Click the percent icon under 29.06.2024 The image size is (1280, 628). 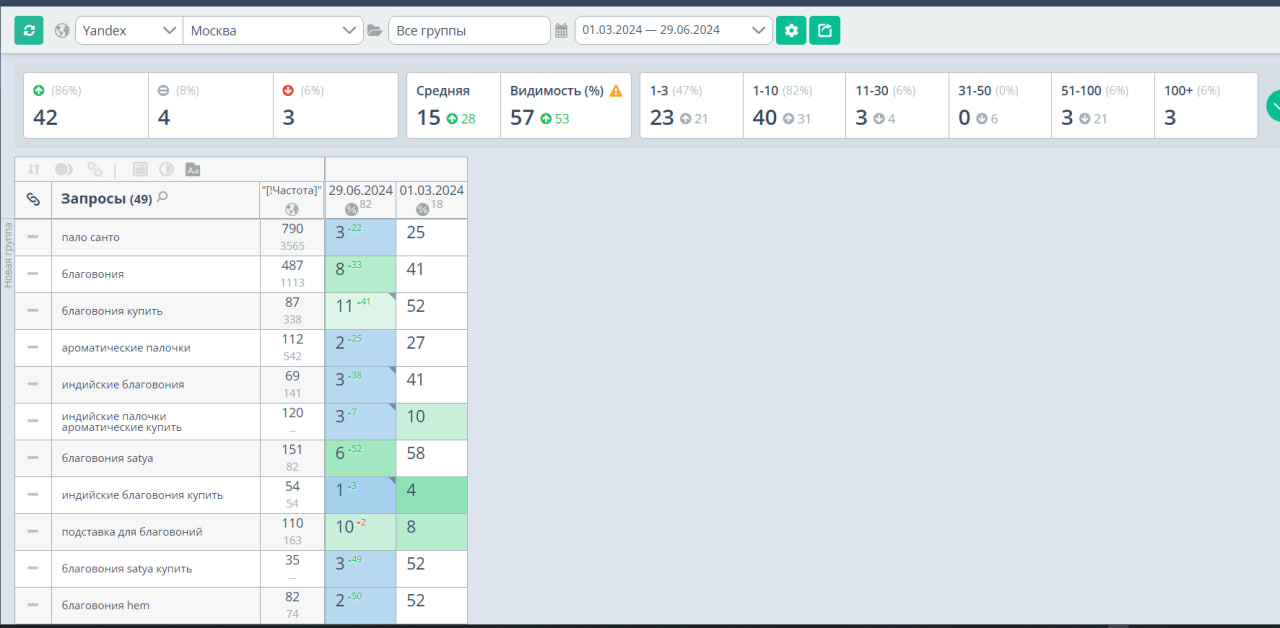tap(352, 209)
